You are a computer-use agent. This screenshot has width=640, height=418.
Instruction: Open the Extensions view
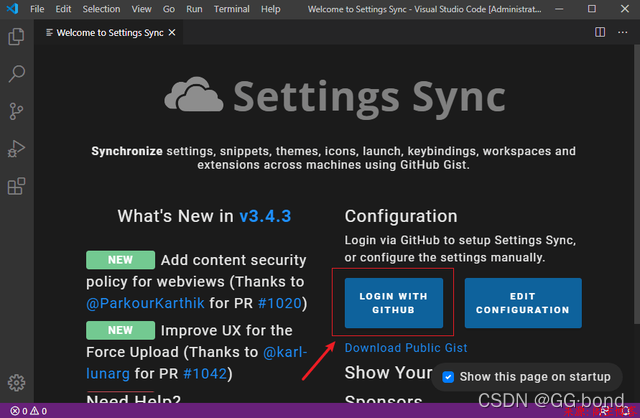16,186
